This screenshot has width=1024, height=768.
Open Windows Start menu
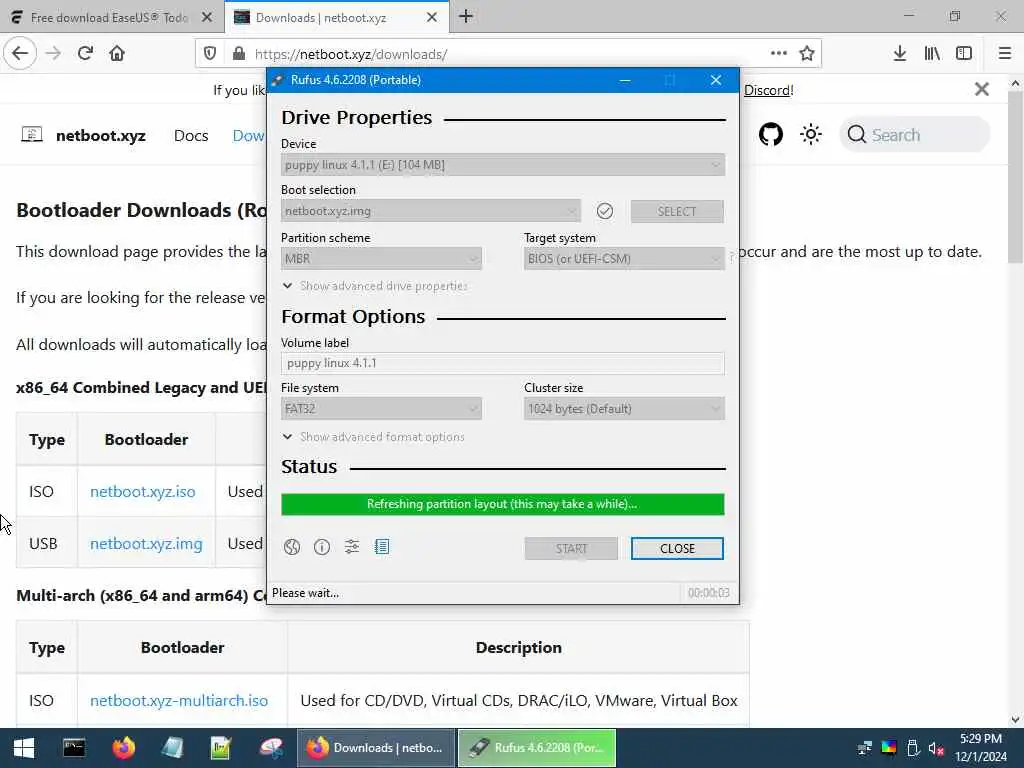pos(24,748)
